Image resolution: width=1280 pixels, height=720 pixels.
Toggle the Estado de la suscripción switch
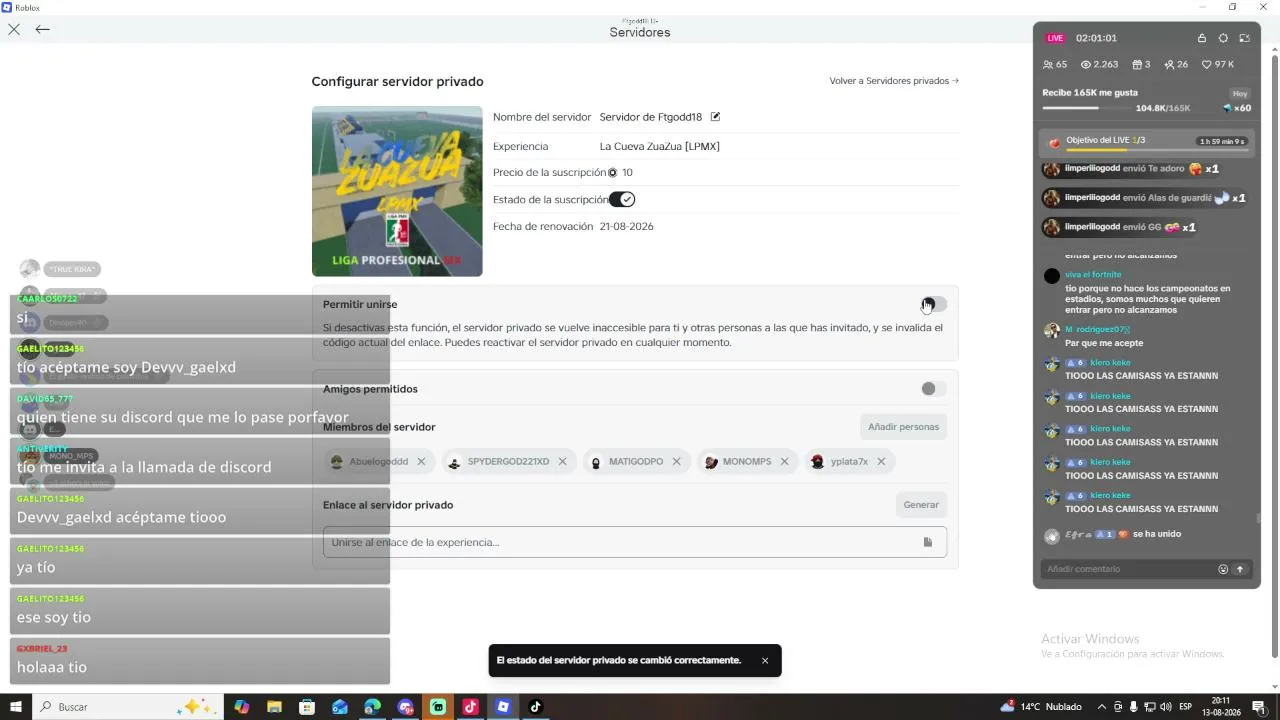click(x=622, y=199)
